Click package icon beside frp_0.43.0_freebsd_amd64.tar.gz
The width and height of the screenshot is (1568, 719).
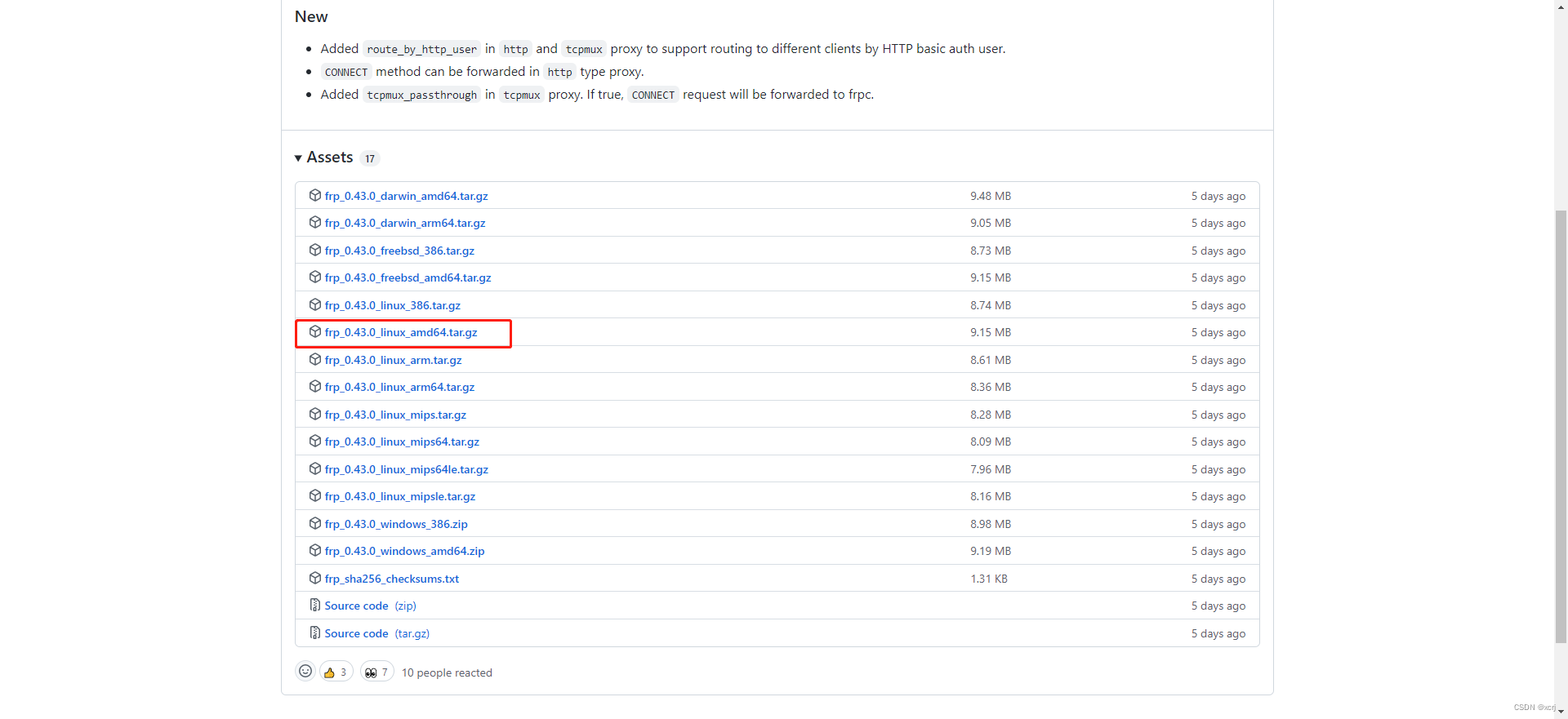(315, 277)
